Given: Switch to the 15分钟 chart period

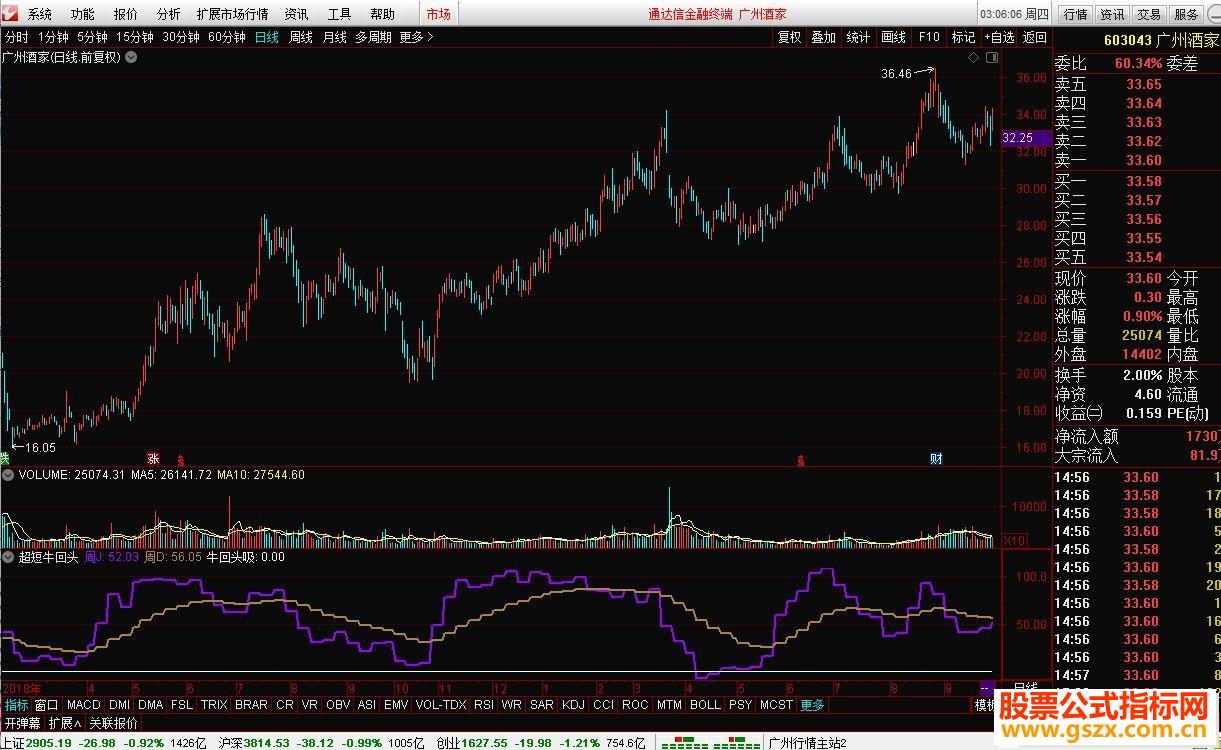Looking at the screenshot, I should 135,37.
